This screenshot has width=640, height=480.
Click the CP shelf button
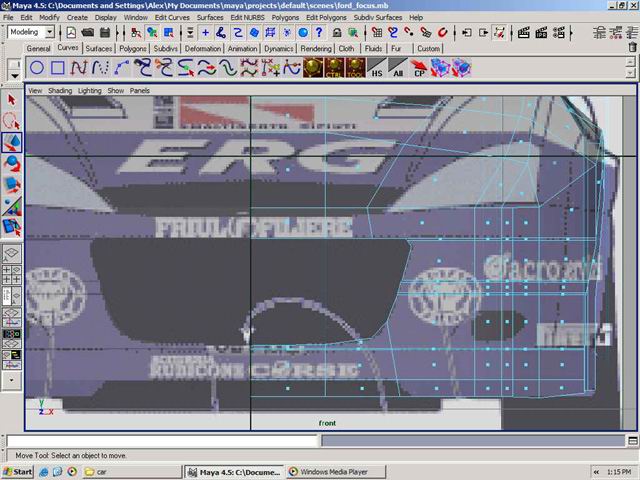421,68
